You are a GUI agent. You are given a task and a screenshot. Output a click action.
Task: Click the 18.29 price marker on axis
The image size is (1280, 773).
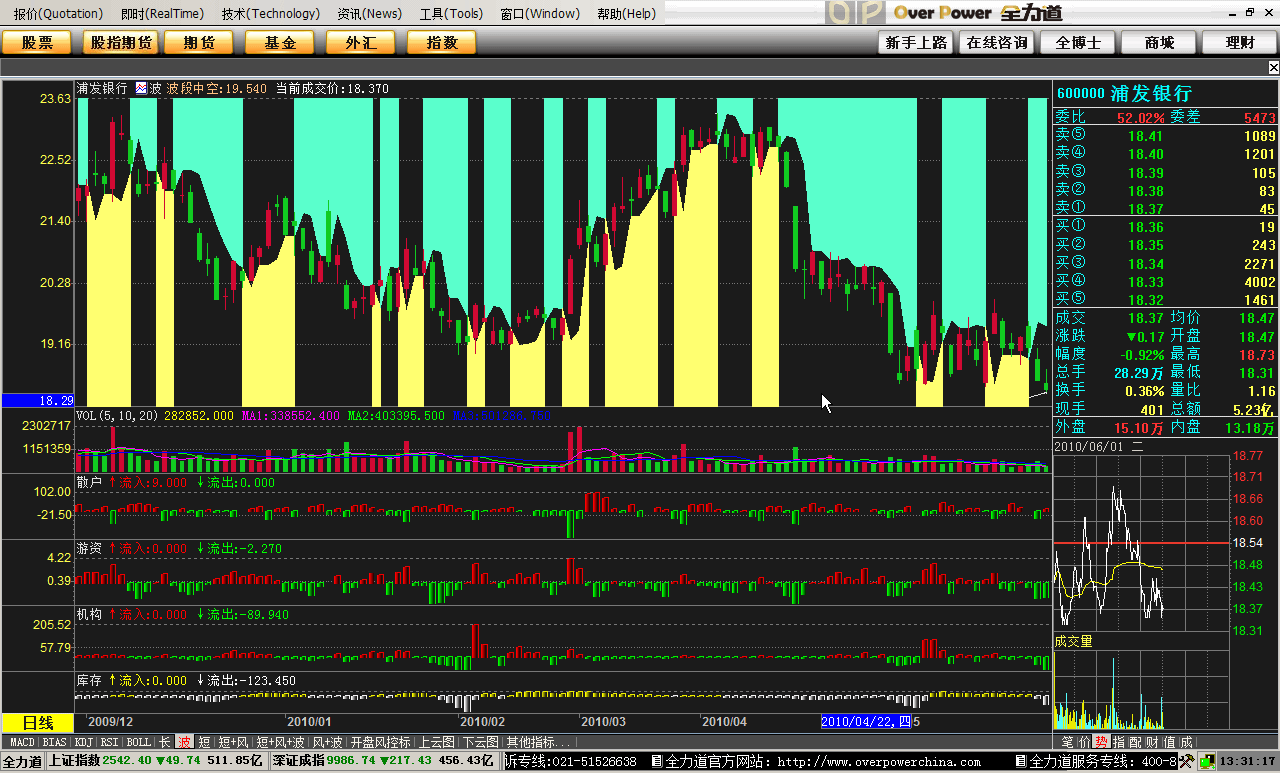click(x=37, y=400)
